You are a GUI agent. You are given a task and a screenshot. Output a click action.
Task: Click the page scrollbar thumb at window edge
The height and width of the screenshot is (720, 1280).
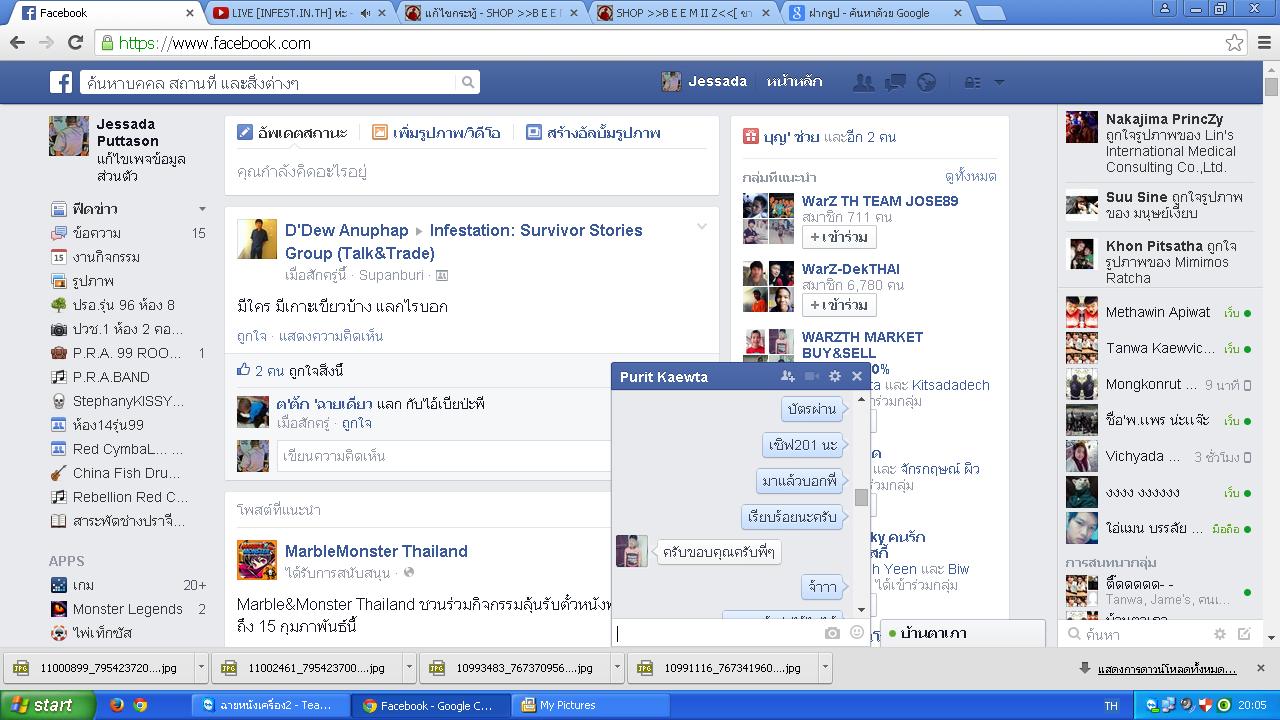tap(1271, 88)
